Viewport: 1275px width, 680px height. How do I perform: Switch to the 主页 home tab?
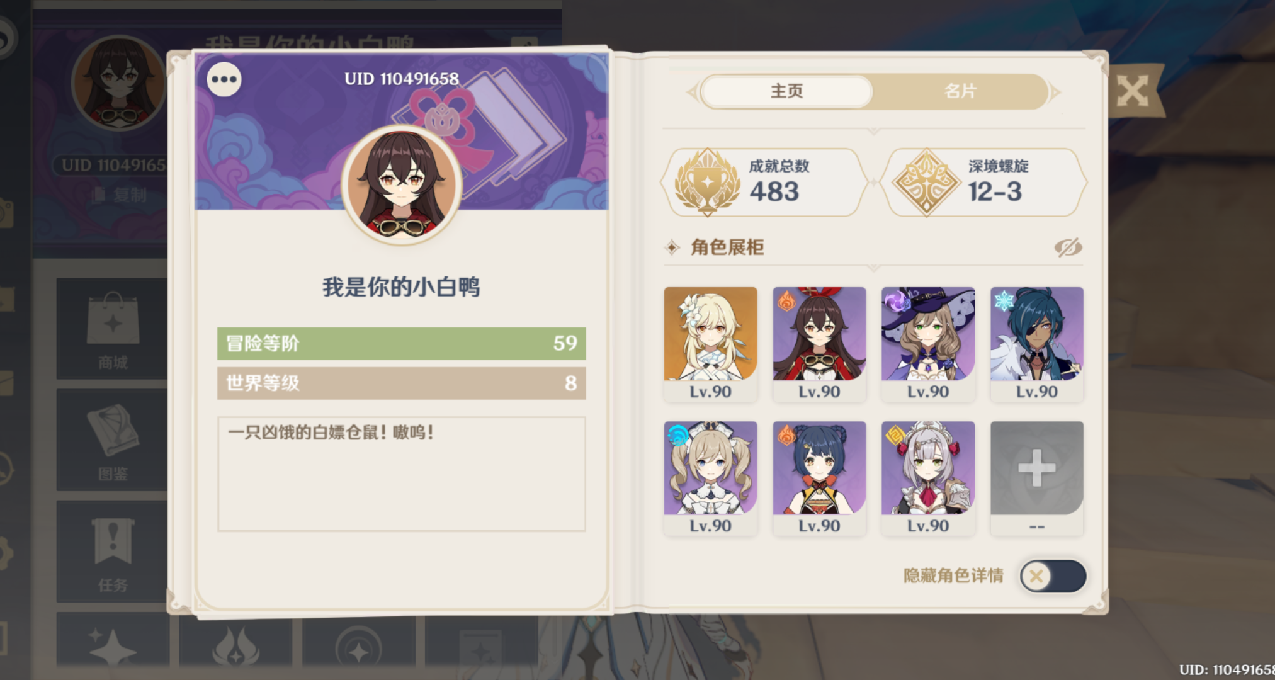pyautogui.click(x=787, y=92)
